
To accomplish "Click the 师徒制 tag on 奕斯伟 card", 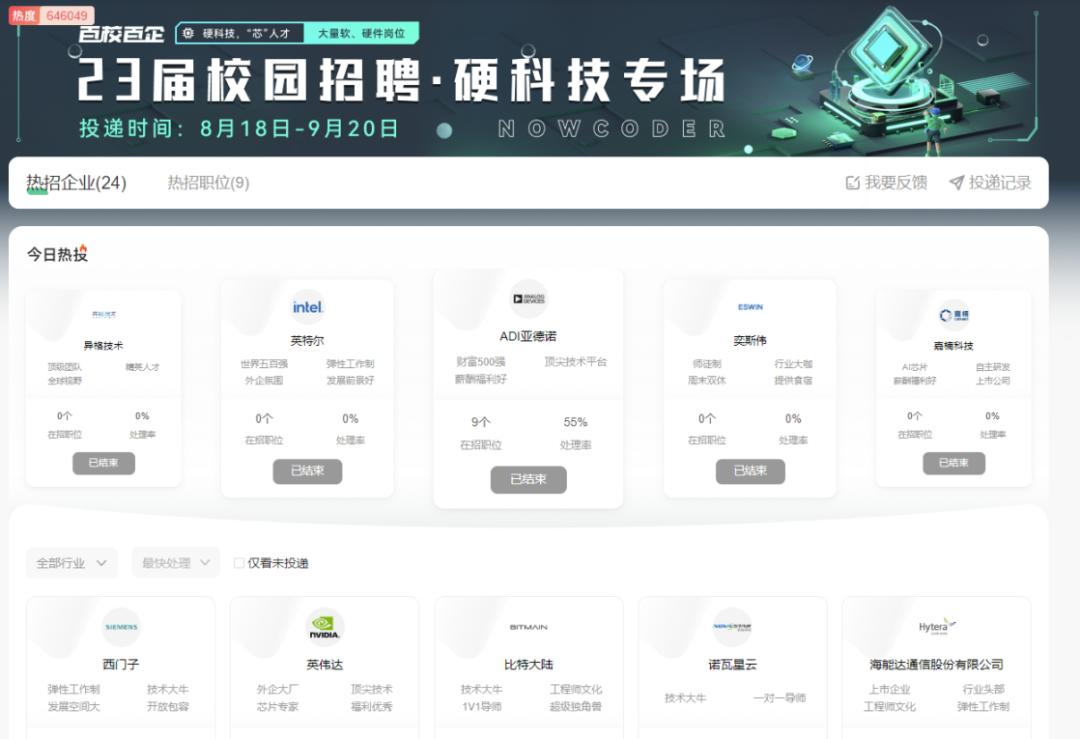I will coord(707,364).
